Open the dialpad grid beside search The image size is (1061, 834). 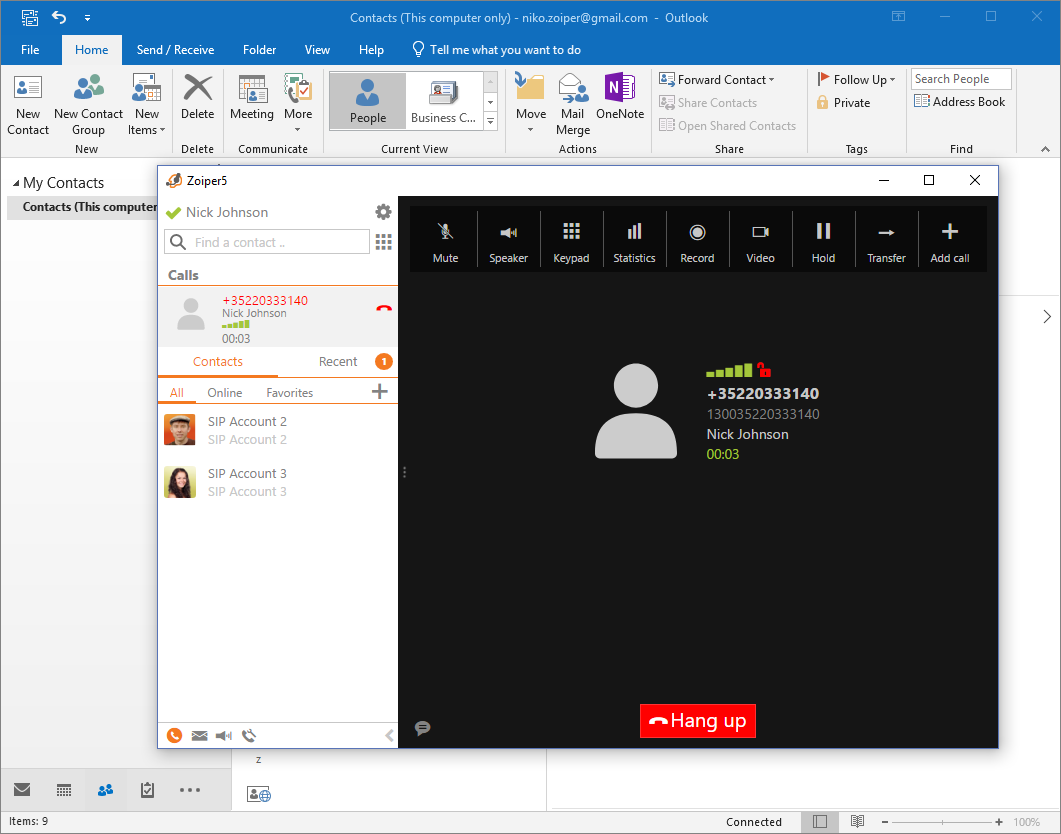point(383,242)
